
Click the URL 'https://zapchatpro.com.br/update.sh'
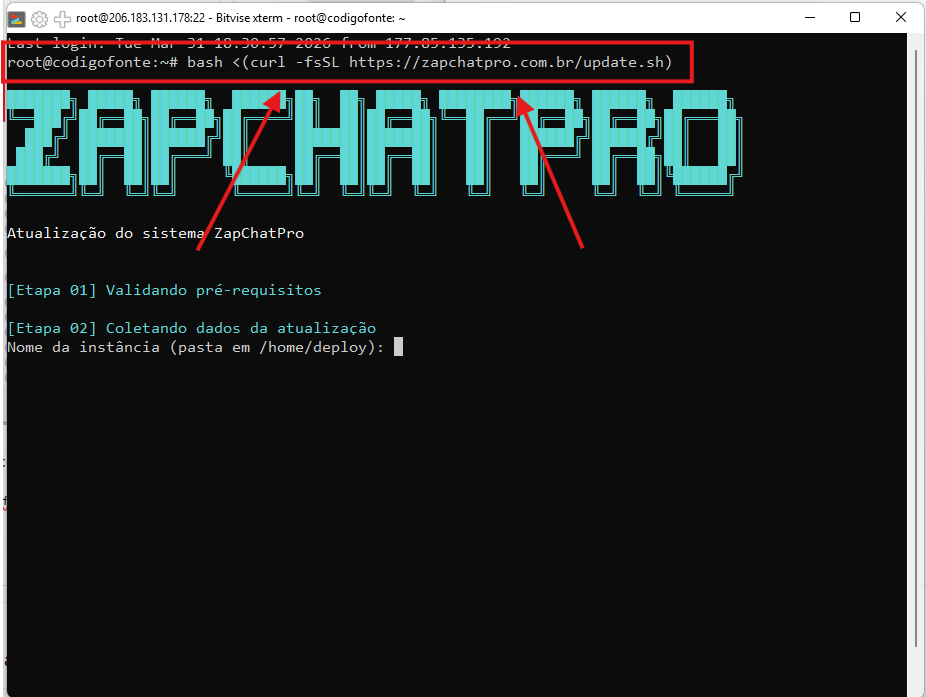(506, 62)
